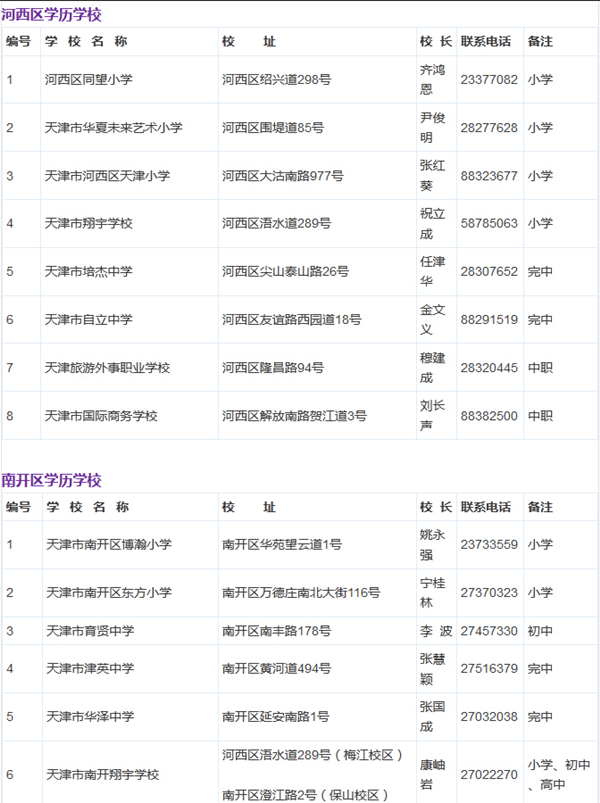Click 天津旅游外事职业学校 in the list
The height and width of the screenshot is (803, 600).
107,367
